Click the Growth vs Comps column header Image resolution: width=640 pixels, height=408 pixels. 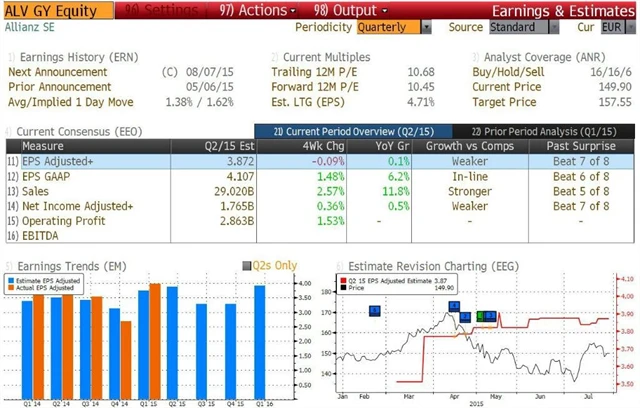point(470,146)
